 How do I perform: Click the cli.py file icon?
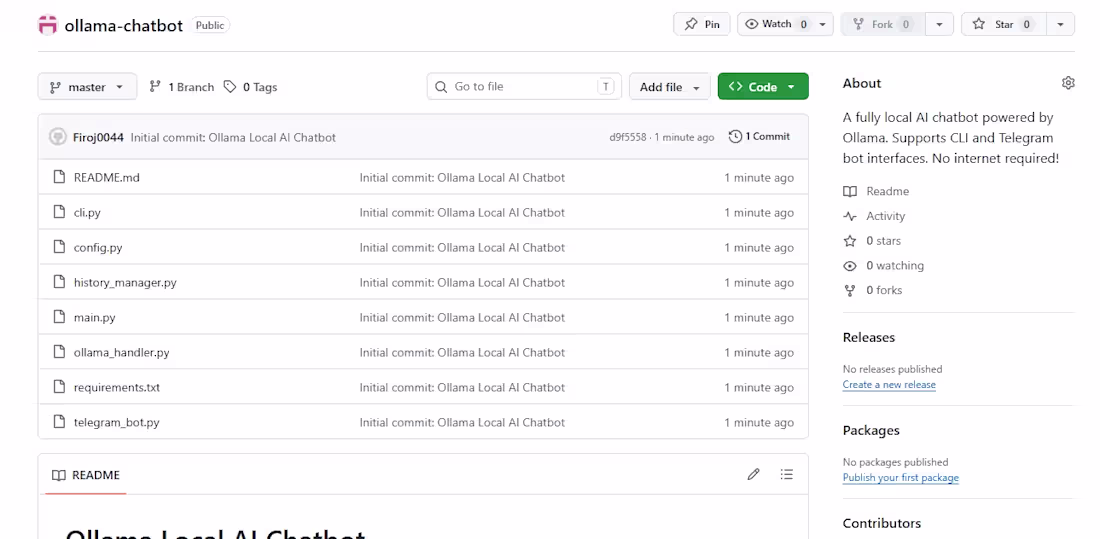(x=59, y=213)
